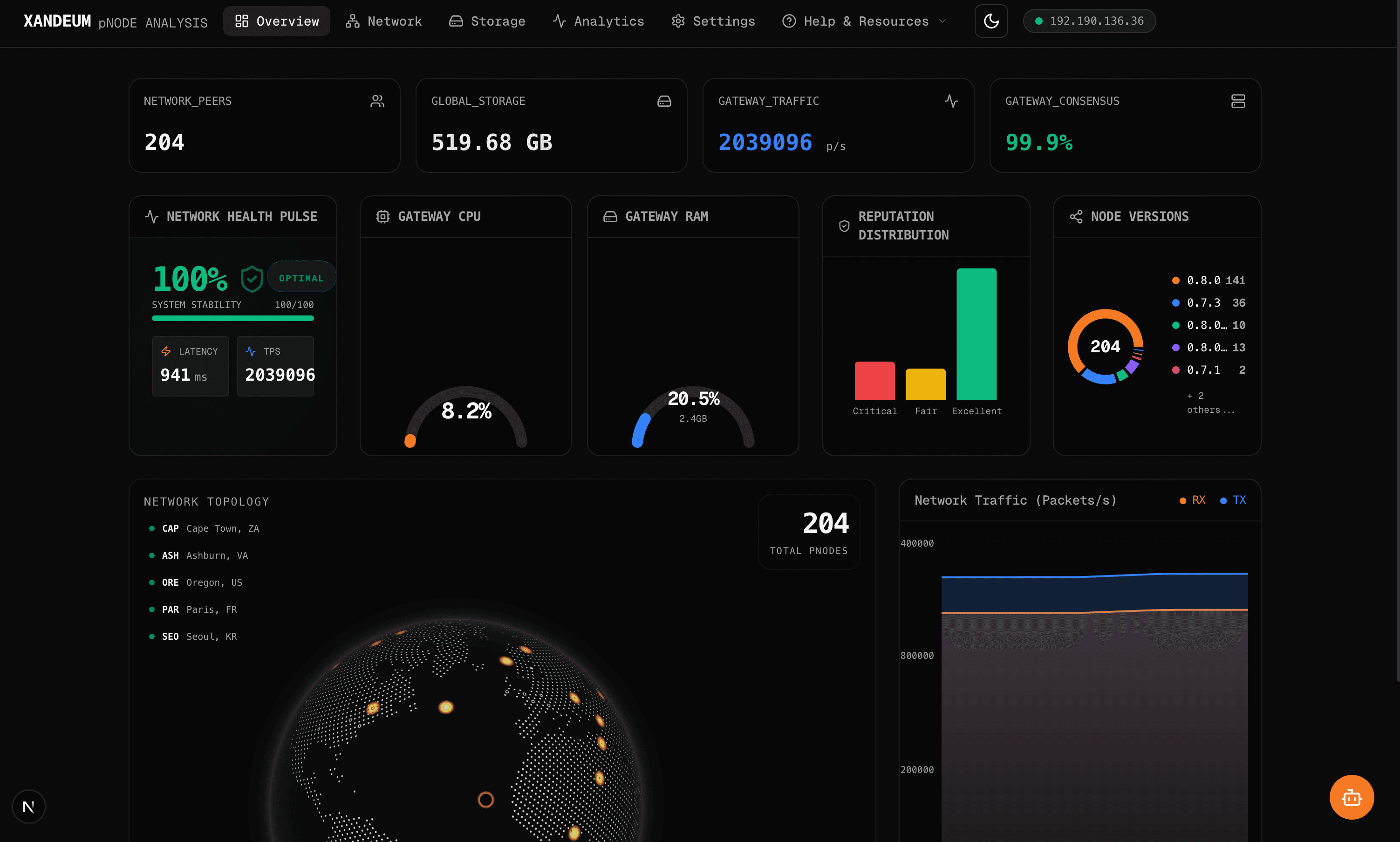Click the XANDEUM logo
The image size is (1400, 842).
pyautogui.click(x=57, y=21)
